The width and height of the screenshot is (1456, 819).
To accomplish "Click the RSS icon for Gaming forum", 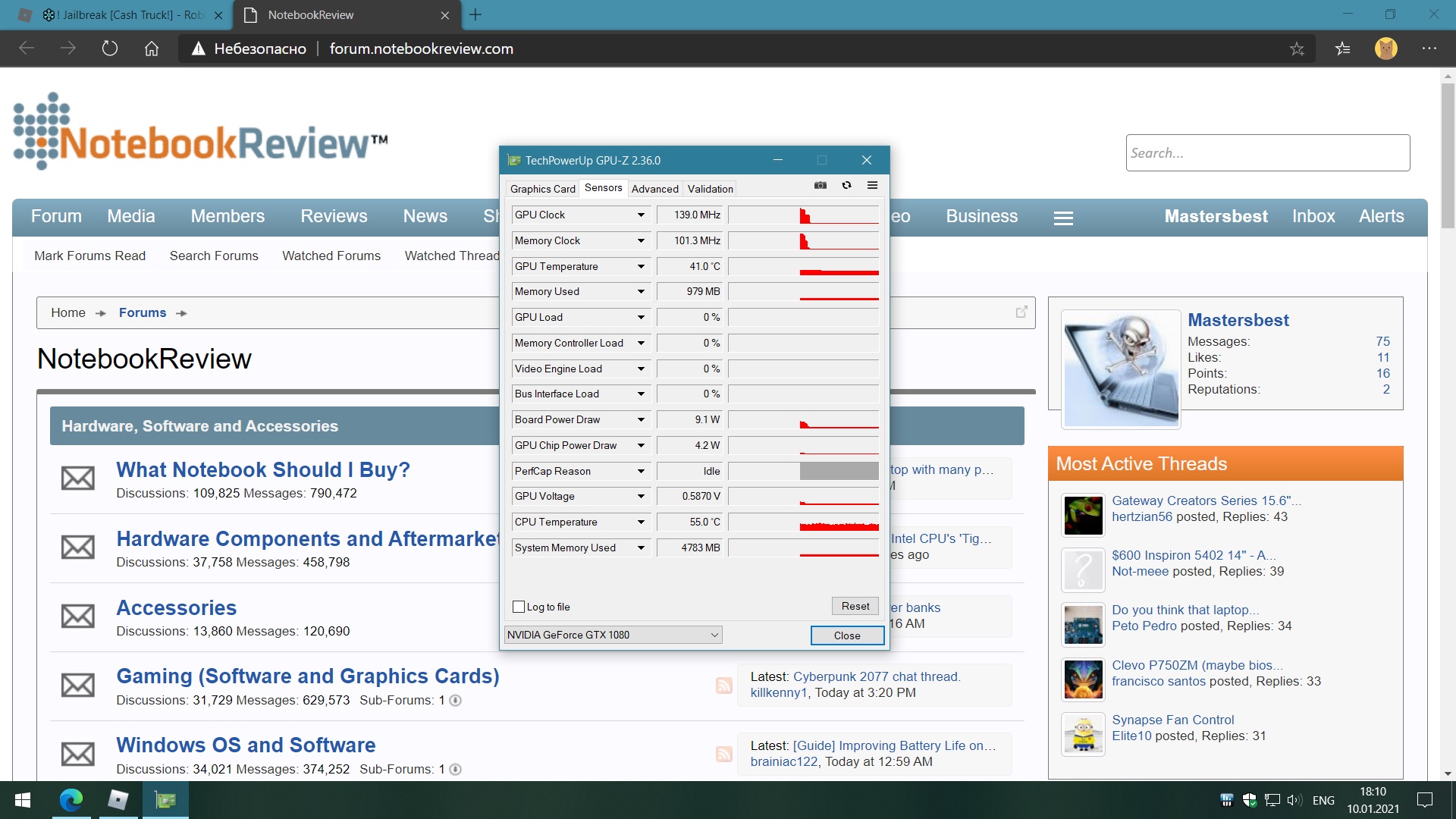I will (x=723, y=686).
